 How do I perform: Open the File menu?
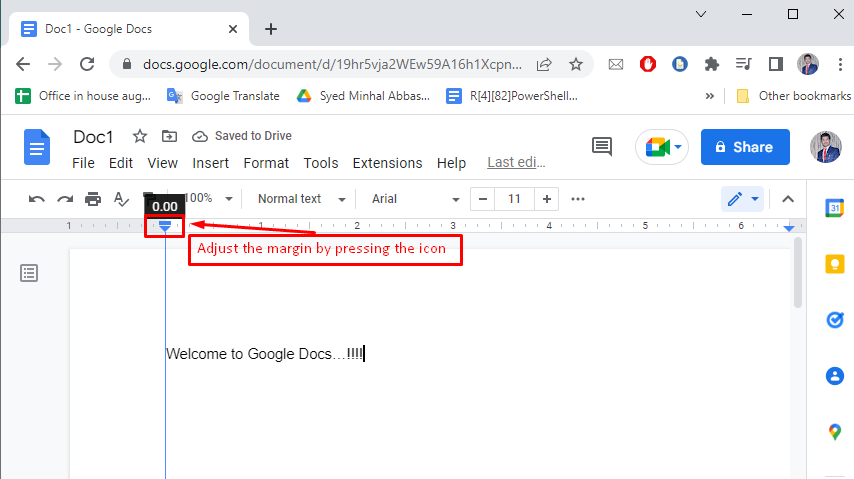[x=83, y=163]
